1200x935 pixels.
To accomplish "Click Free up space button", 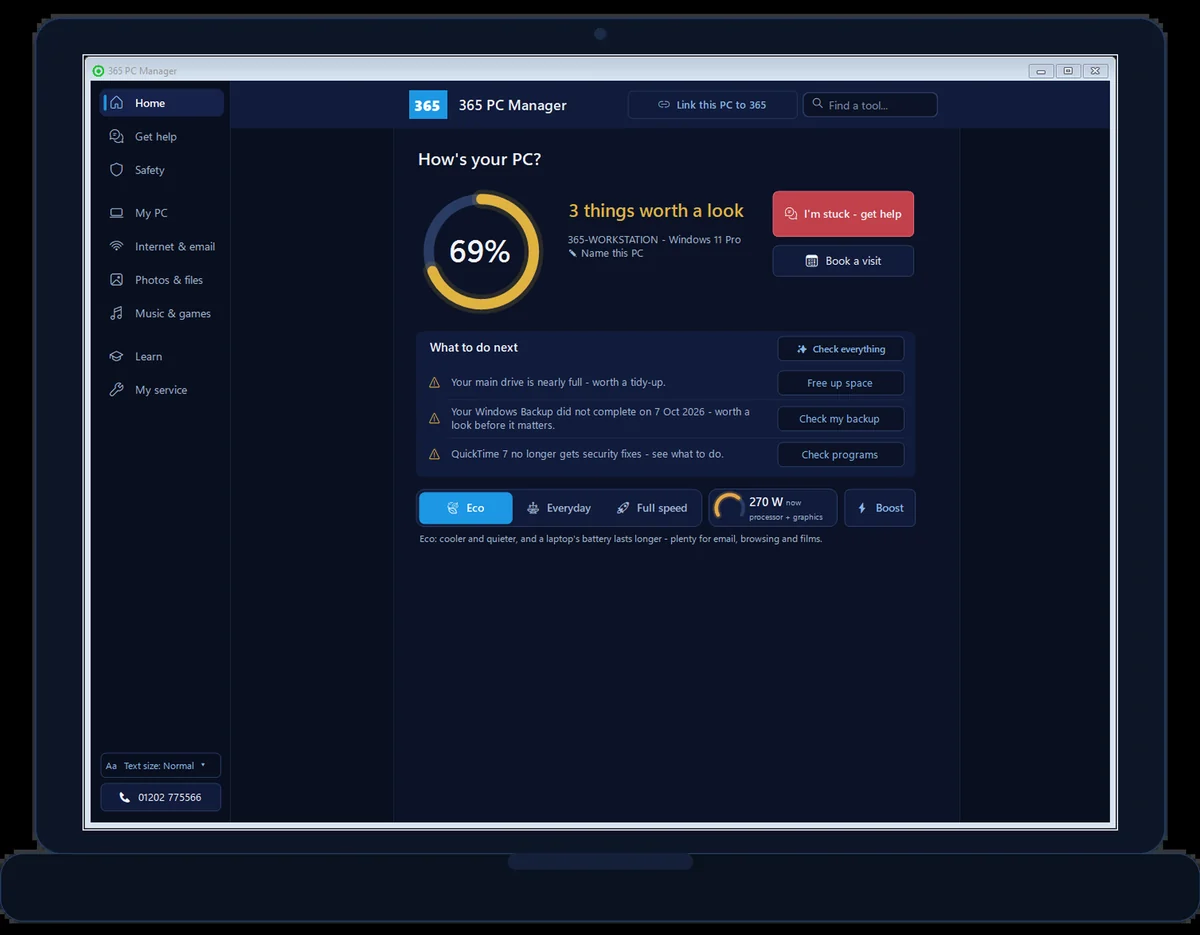I will 841,383.
